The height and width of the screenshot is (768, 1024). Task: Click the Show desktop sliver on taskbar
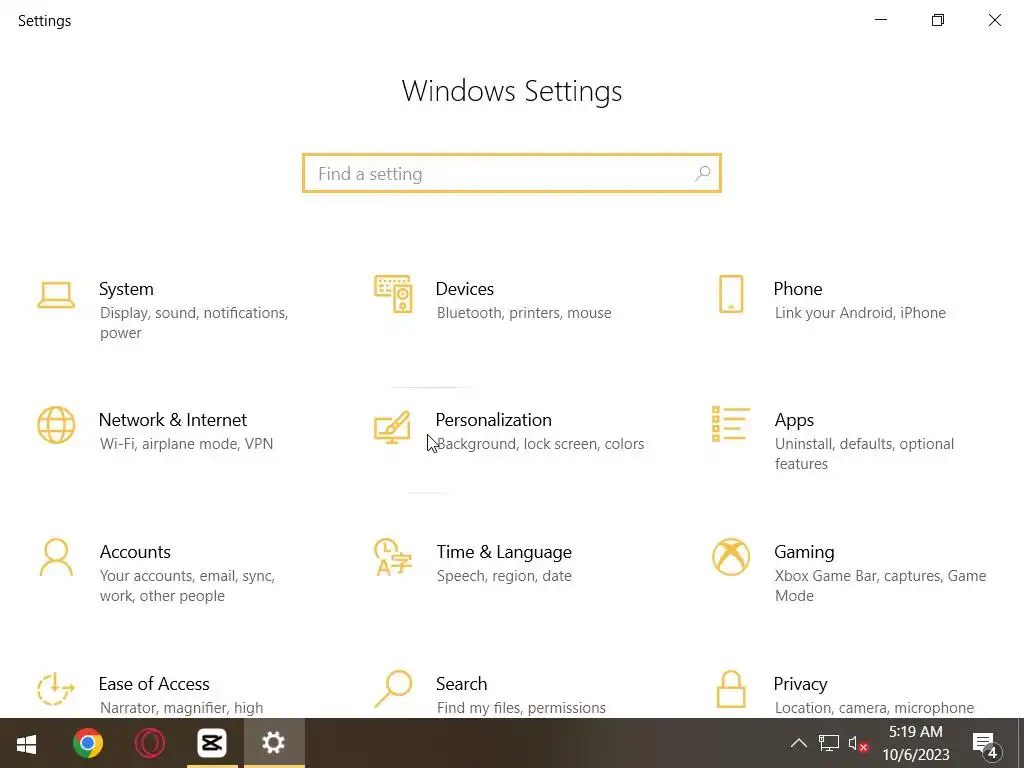(1021, 743)
